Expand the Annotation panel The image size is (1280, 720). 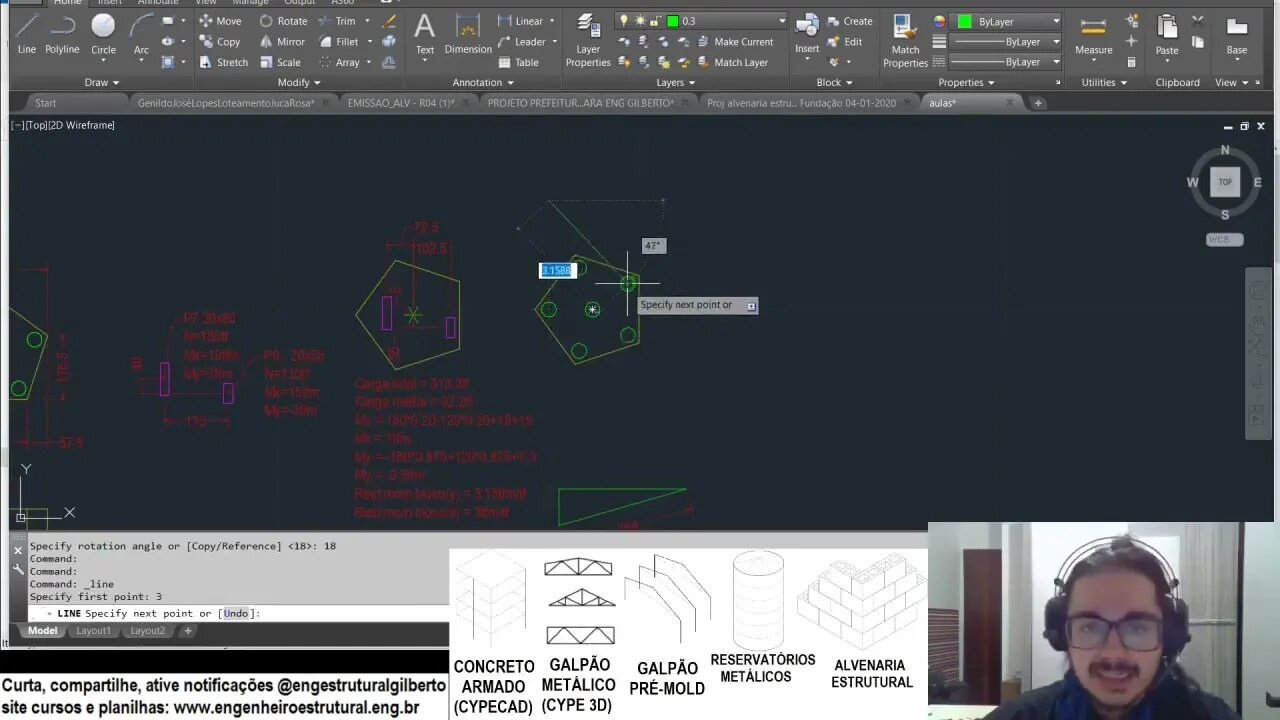483,83
